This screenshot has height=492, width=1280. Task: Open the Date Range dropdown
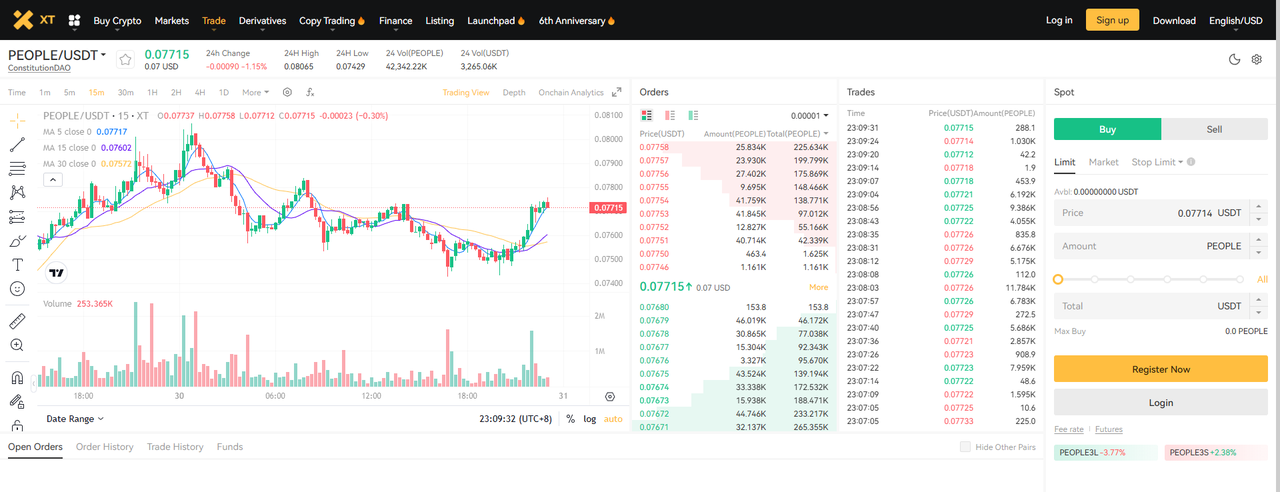coord(75,419)
